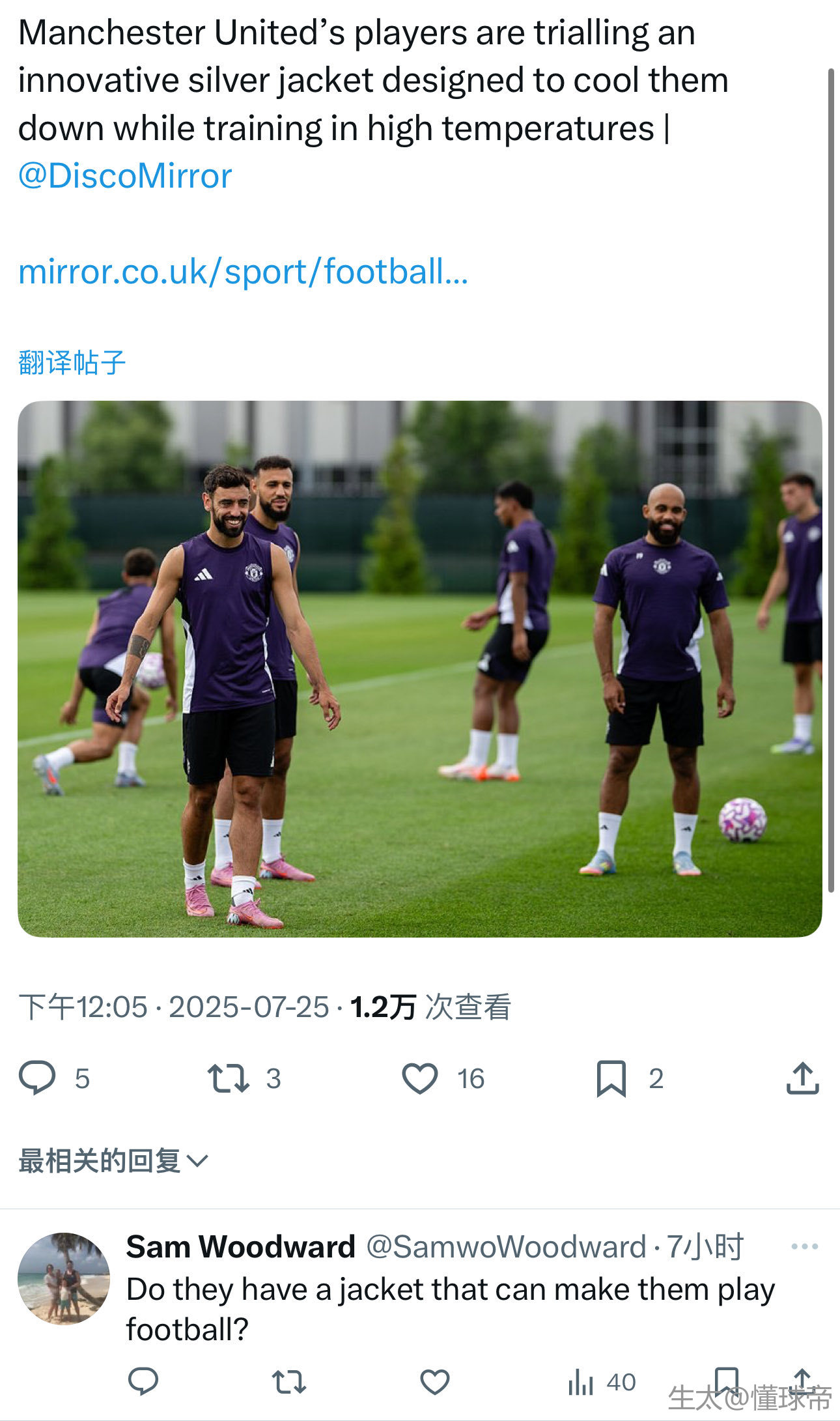Open the @SamwoWoodward handle

pyautogui.click(x=506, y=1246)
